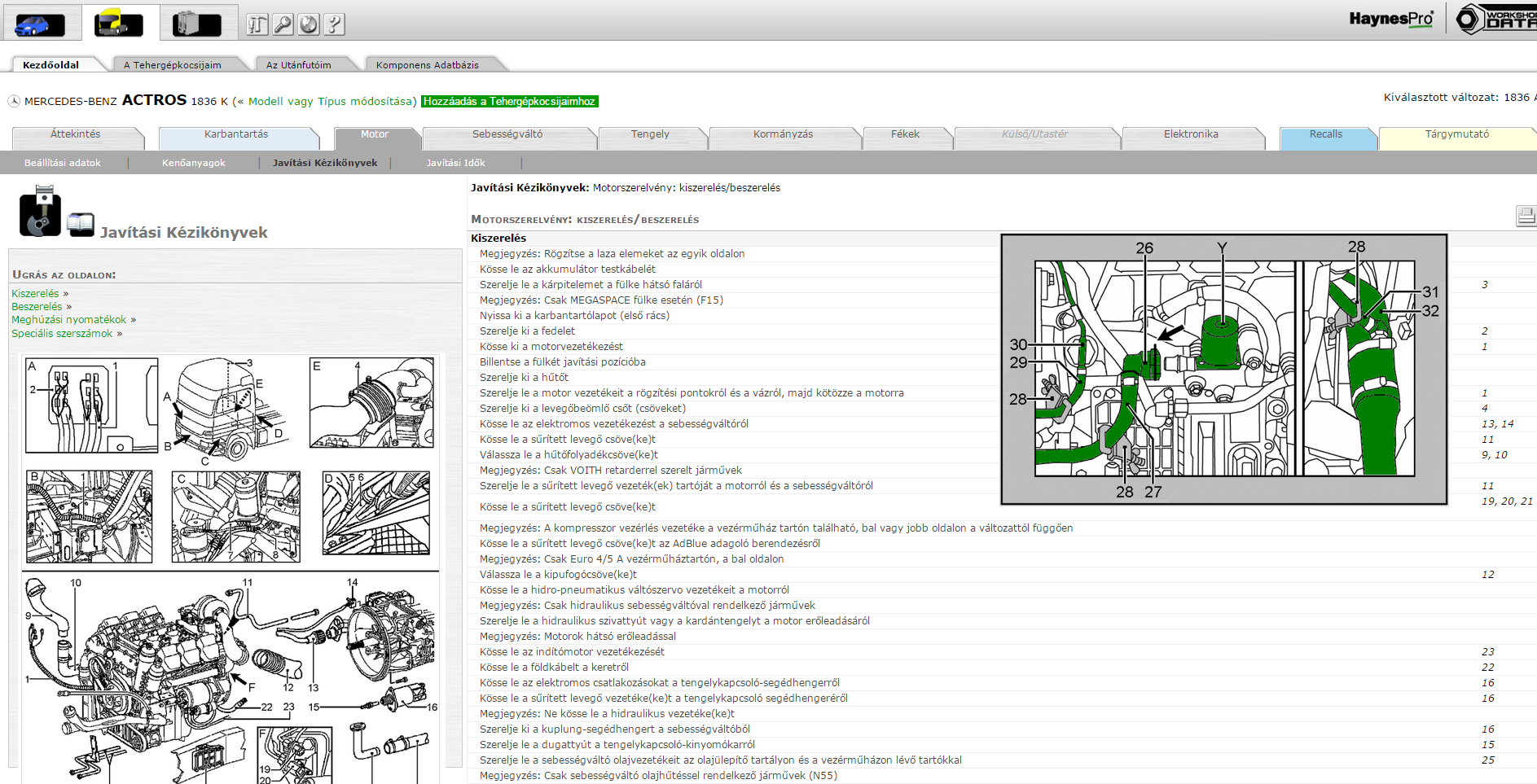Viewport: 1537px width, 784px height.
Task: Switch to the Komponens Adatbázis tab
Action: 427,65
